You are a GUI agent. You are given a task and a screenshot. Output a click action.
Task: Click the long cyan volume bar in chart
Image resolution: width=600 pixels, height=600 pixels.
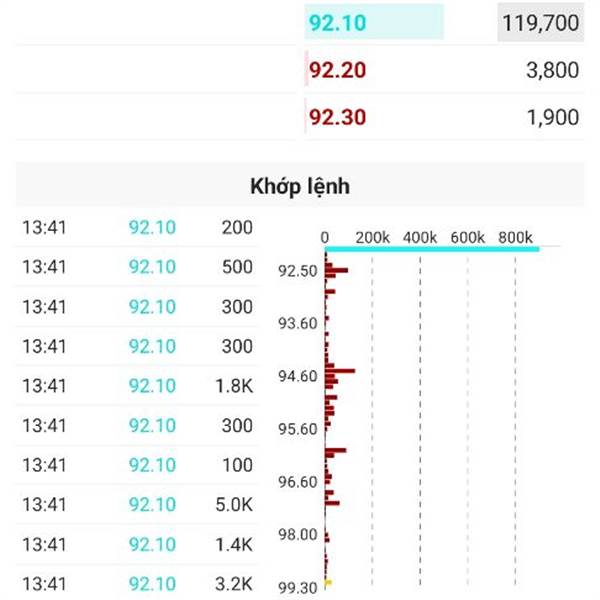click(x=432, y=248)
